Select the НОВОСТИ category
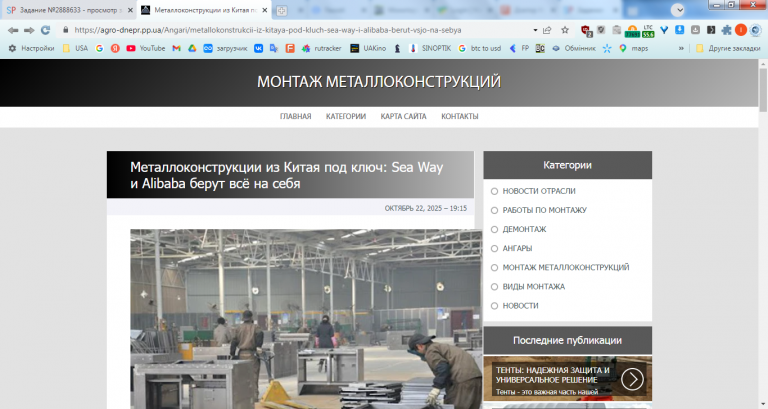The height and width of the screenshot is (409, 768). click(x=520, y=306)
